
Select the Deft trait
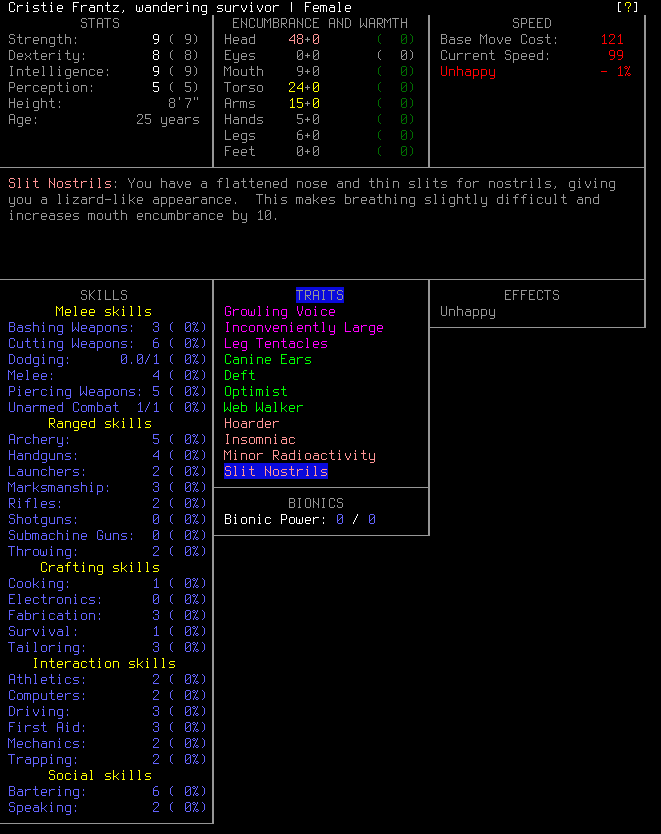(x=239, y=376)
